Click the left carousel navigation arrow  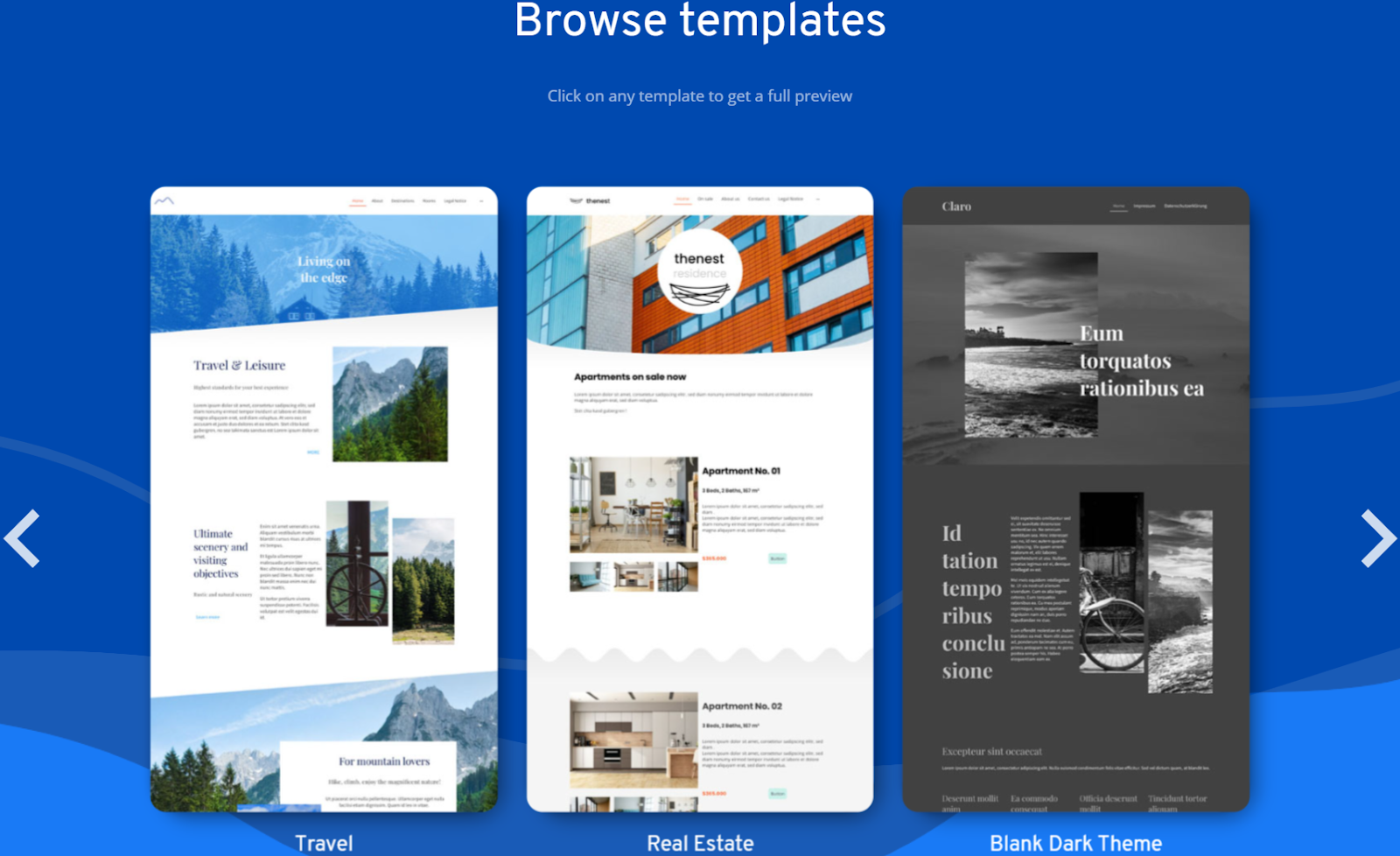click(24, 537)
